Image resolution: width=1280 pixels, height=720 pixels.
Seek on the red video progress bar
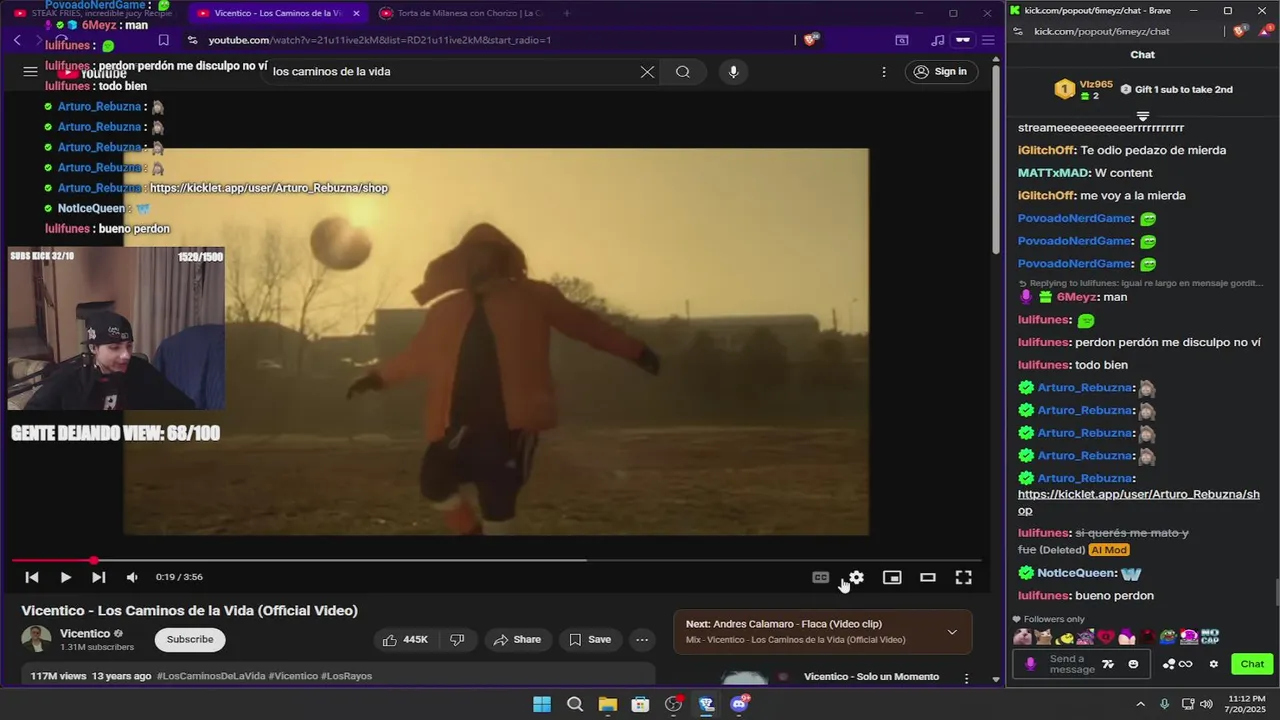pos(497,560)
